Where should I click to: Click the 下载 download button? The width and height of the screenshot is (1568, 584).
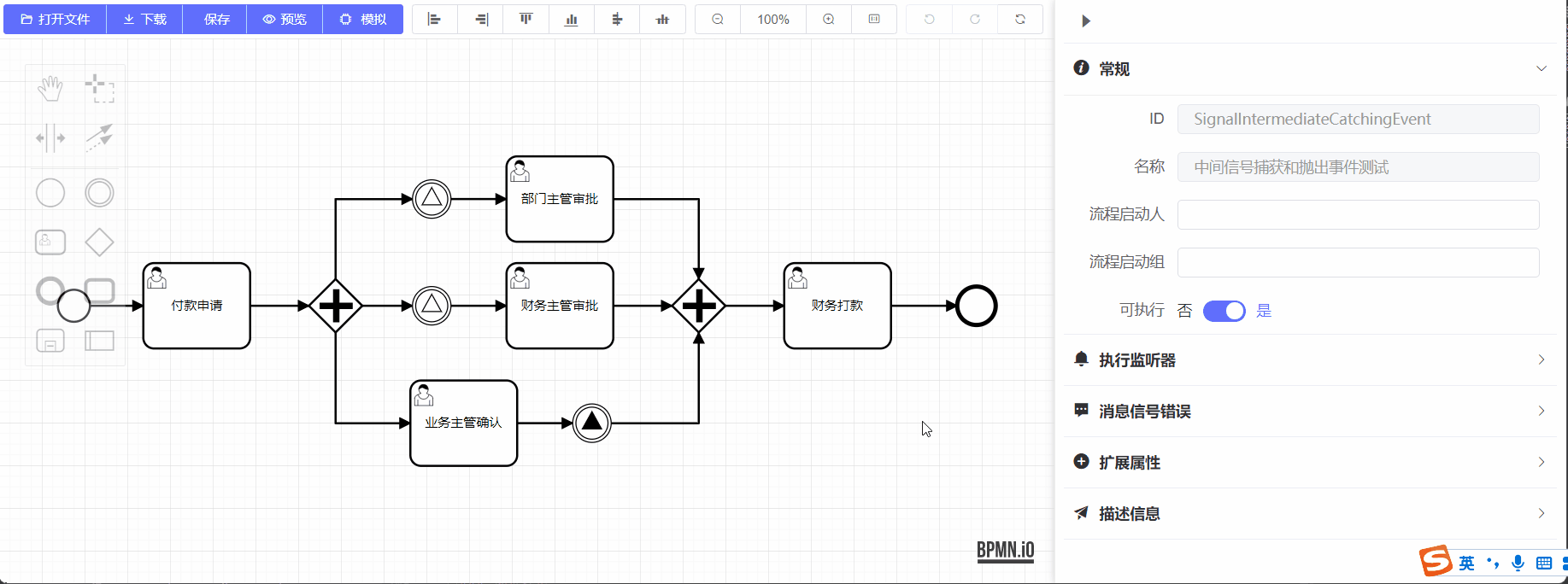tap(144, 19)
